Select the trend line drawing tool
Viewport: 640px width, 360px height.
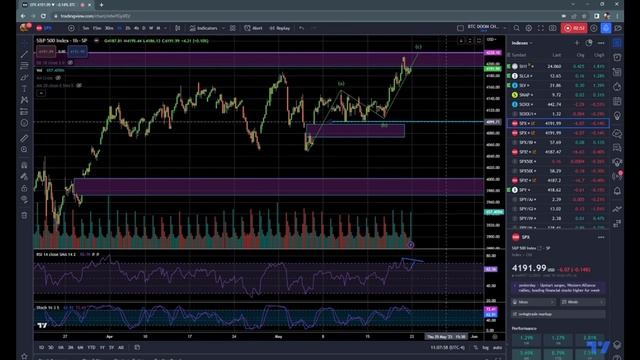click(24, 54)
